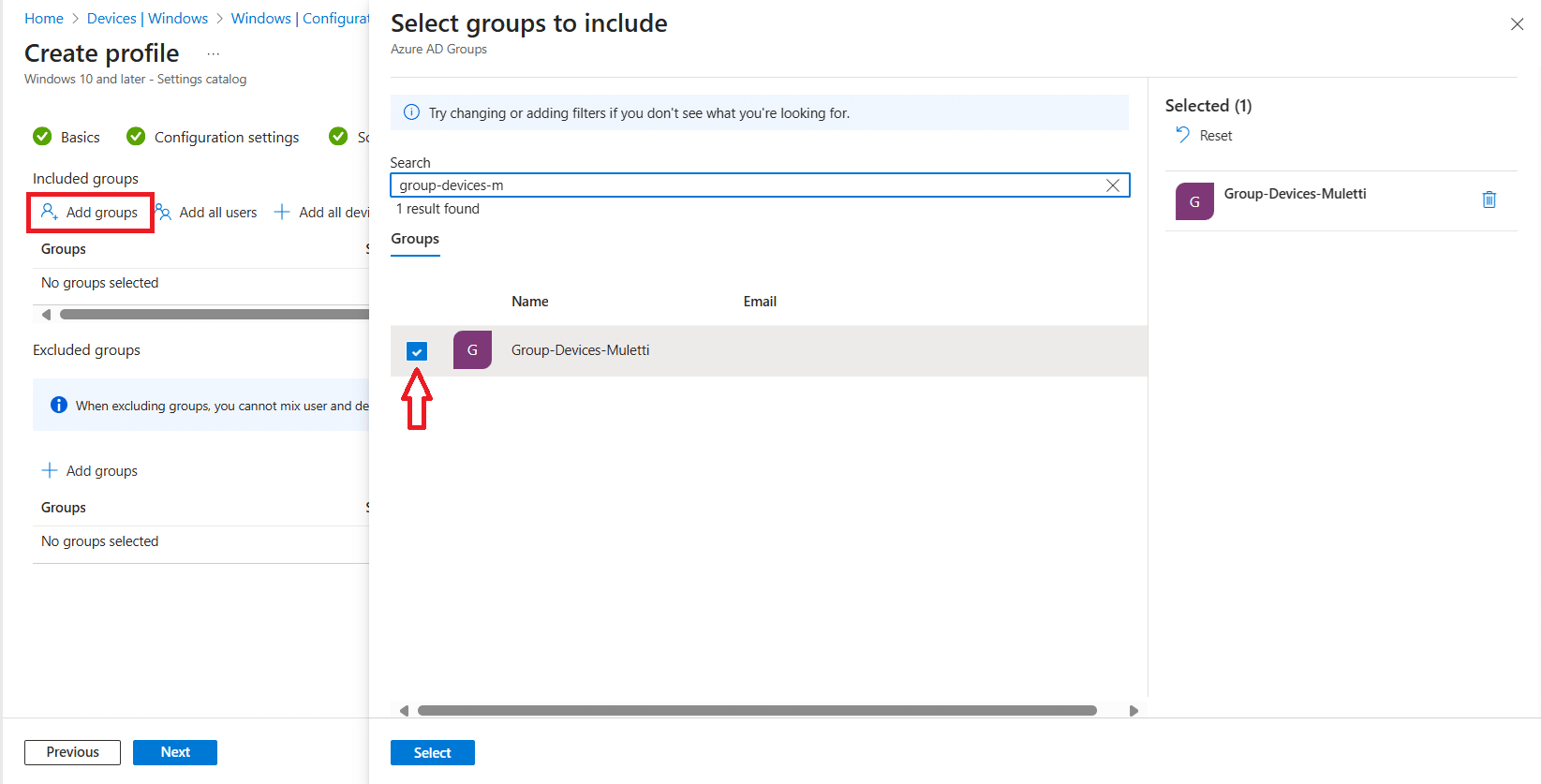Switch to the Groups tab
The height and width of the screenshot is (784, 1541).
click(415, 239)
